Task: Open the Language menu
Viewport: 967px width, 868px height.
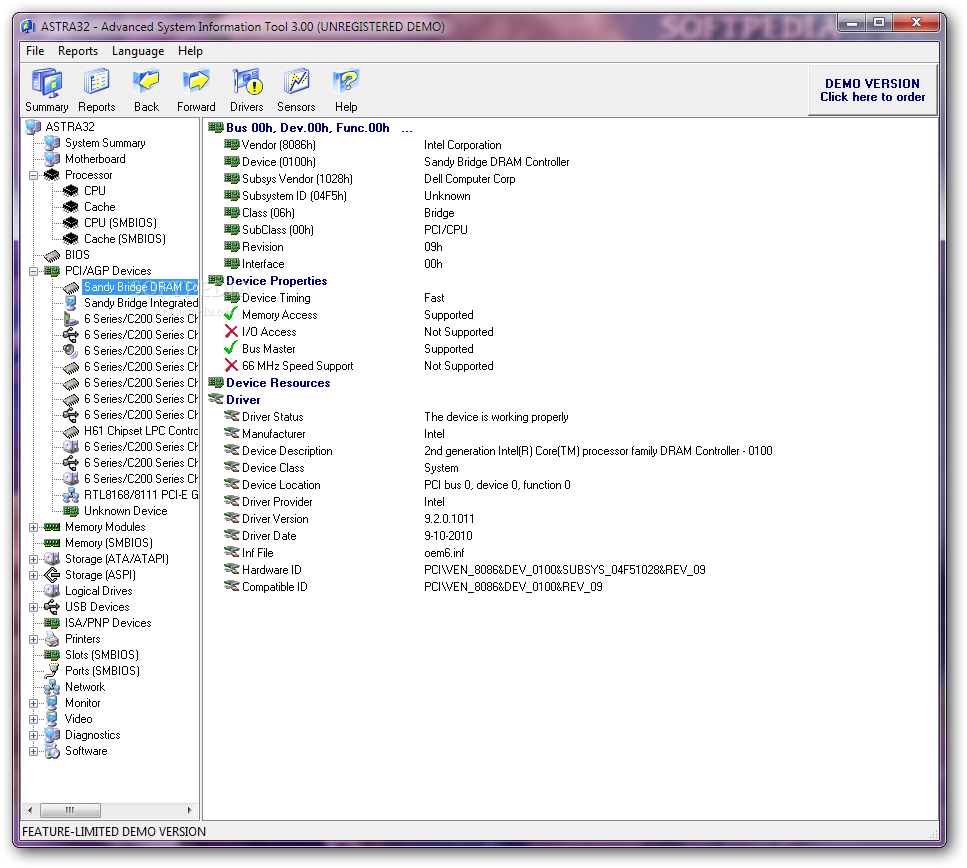Action: (x=138, y=51)
